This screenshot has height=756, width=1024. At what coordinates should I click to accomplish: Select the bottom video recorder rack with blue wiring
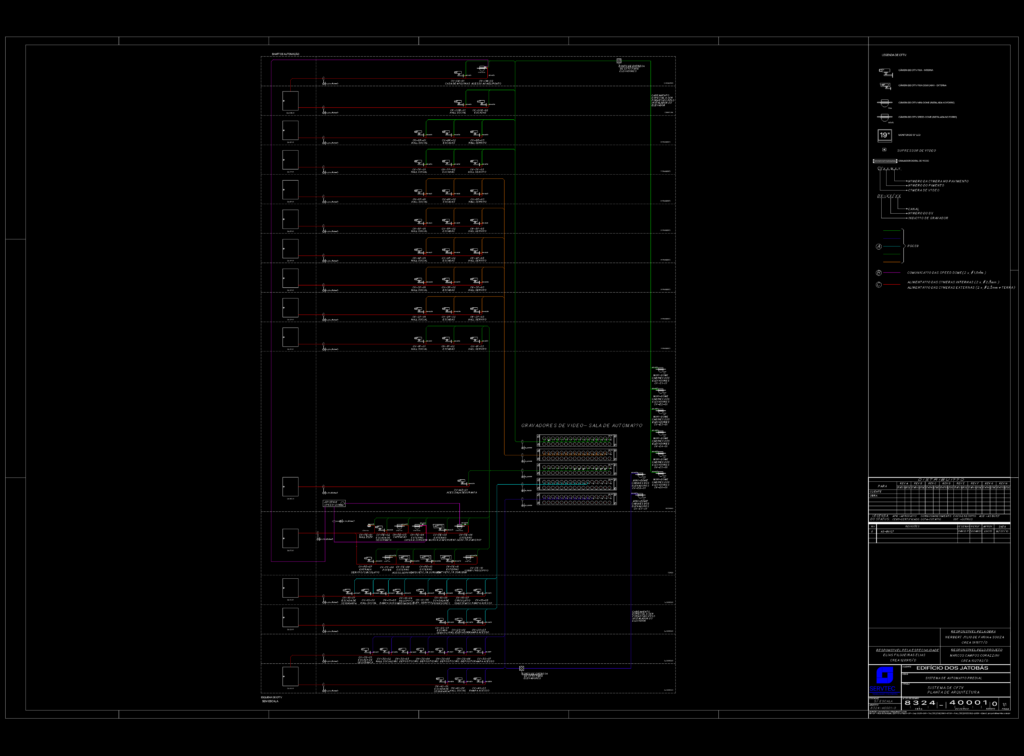[x=577, y=499]
